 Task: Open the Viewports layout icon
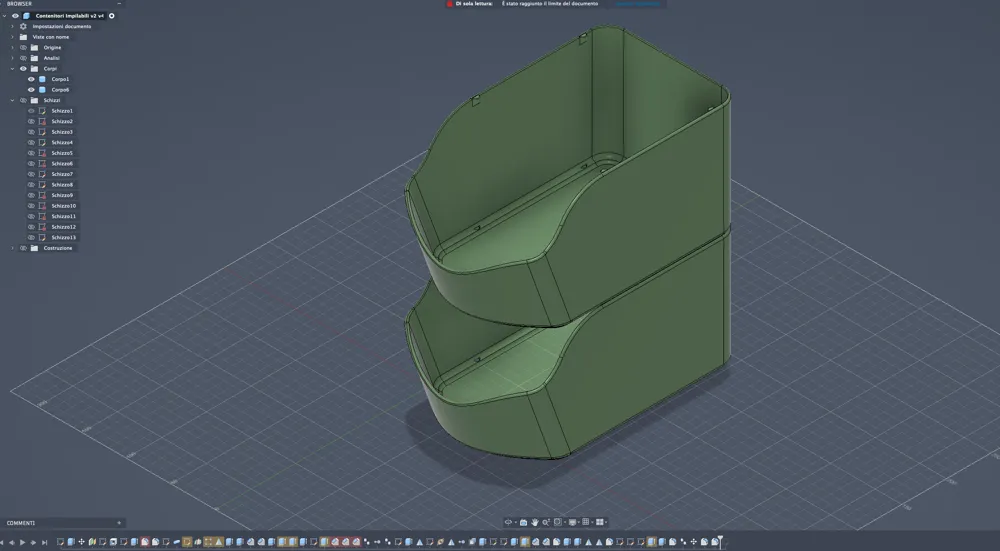(599, 522)
